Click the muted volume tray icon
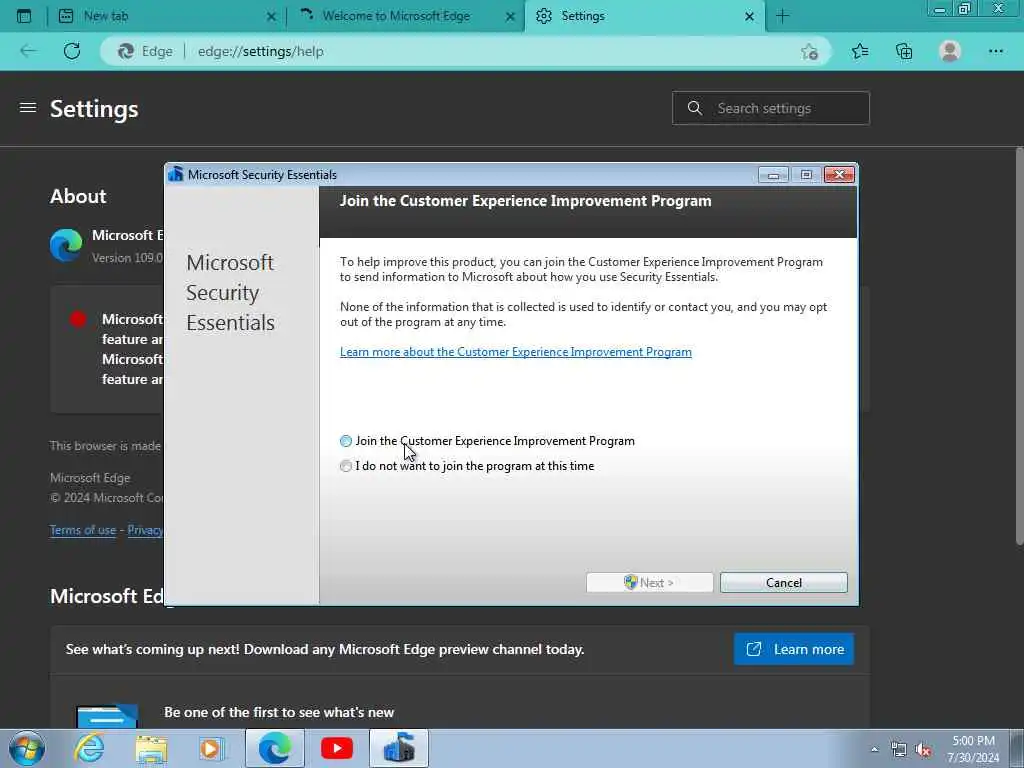Screen dimensions: 1024x768 [923, 750]
